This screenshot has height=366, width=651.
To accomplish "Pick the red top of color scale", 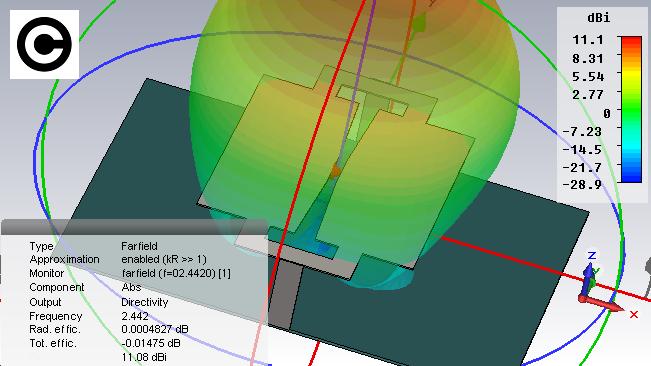I will click(x=631, y=42).
